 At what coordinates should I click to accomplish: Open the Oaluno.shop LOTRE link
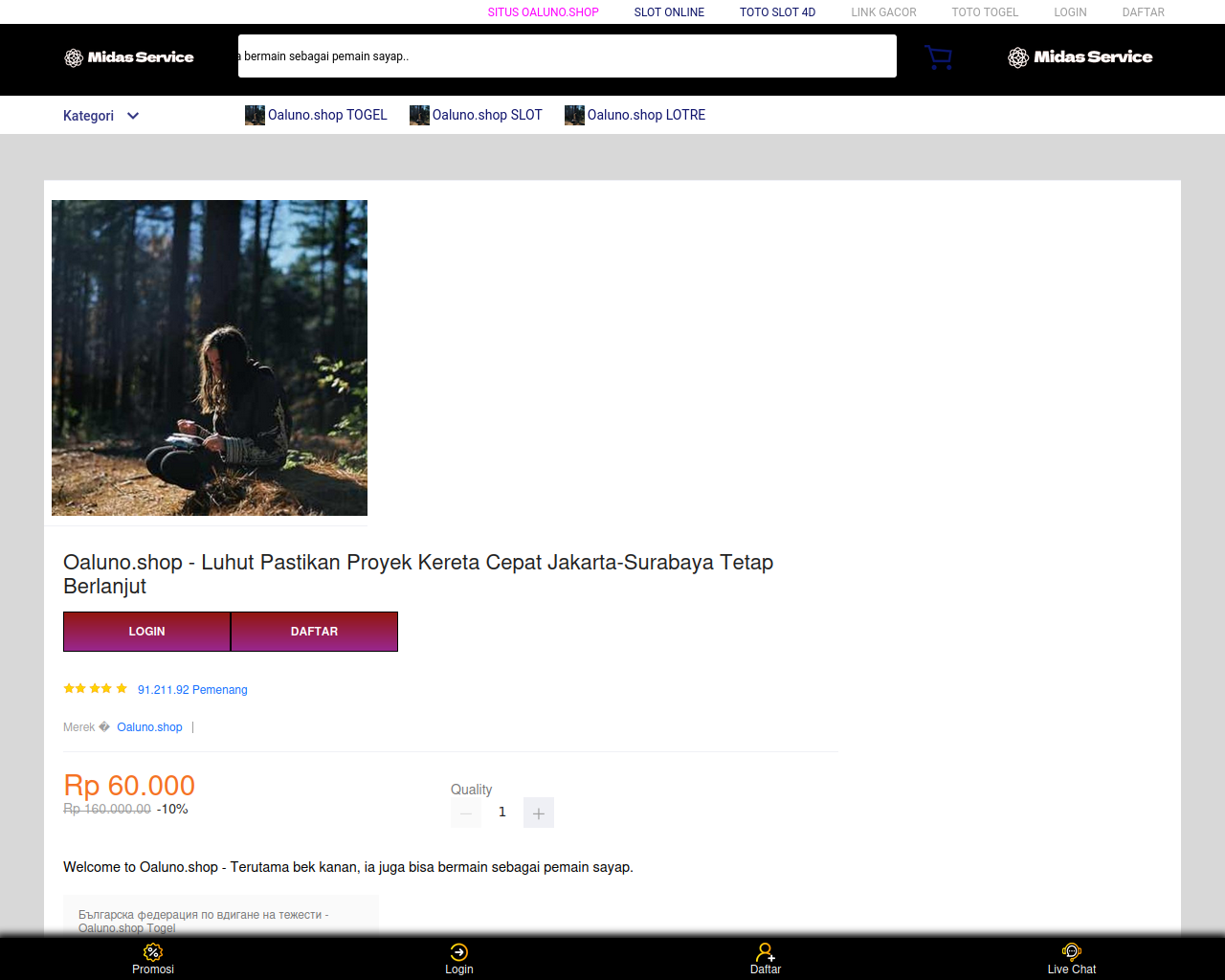(646, 115)
